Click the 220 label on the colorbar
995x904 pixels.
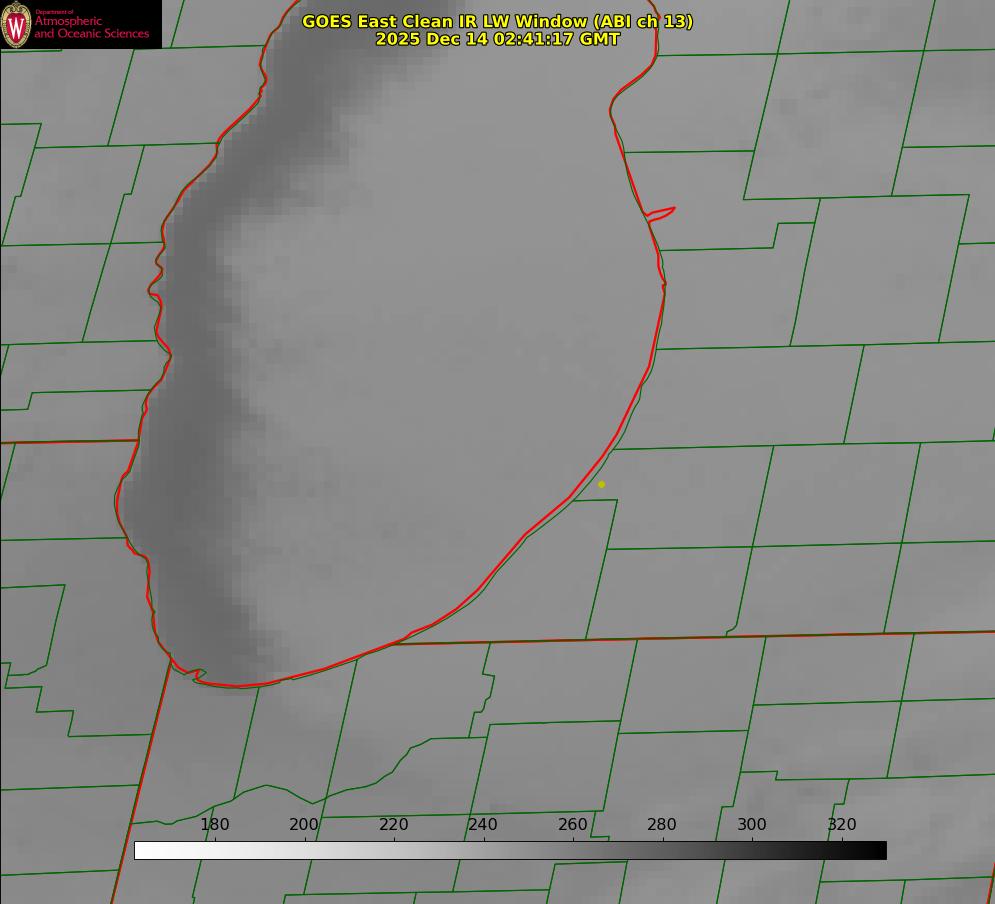(393, 824)
